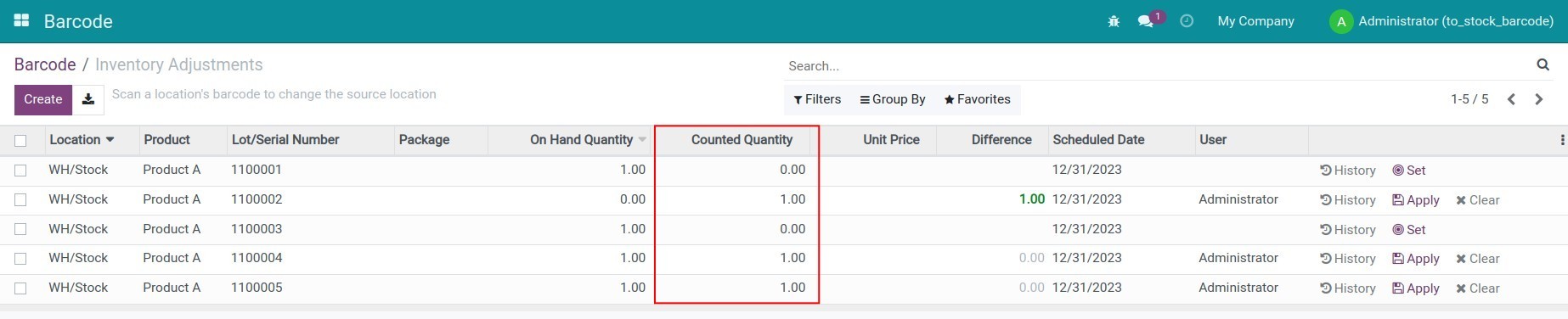The height and width of the screenshot is (319, 1568).
Task: Open the apps grid menu icon
Action: click(21, 20)
